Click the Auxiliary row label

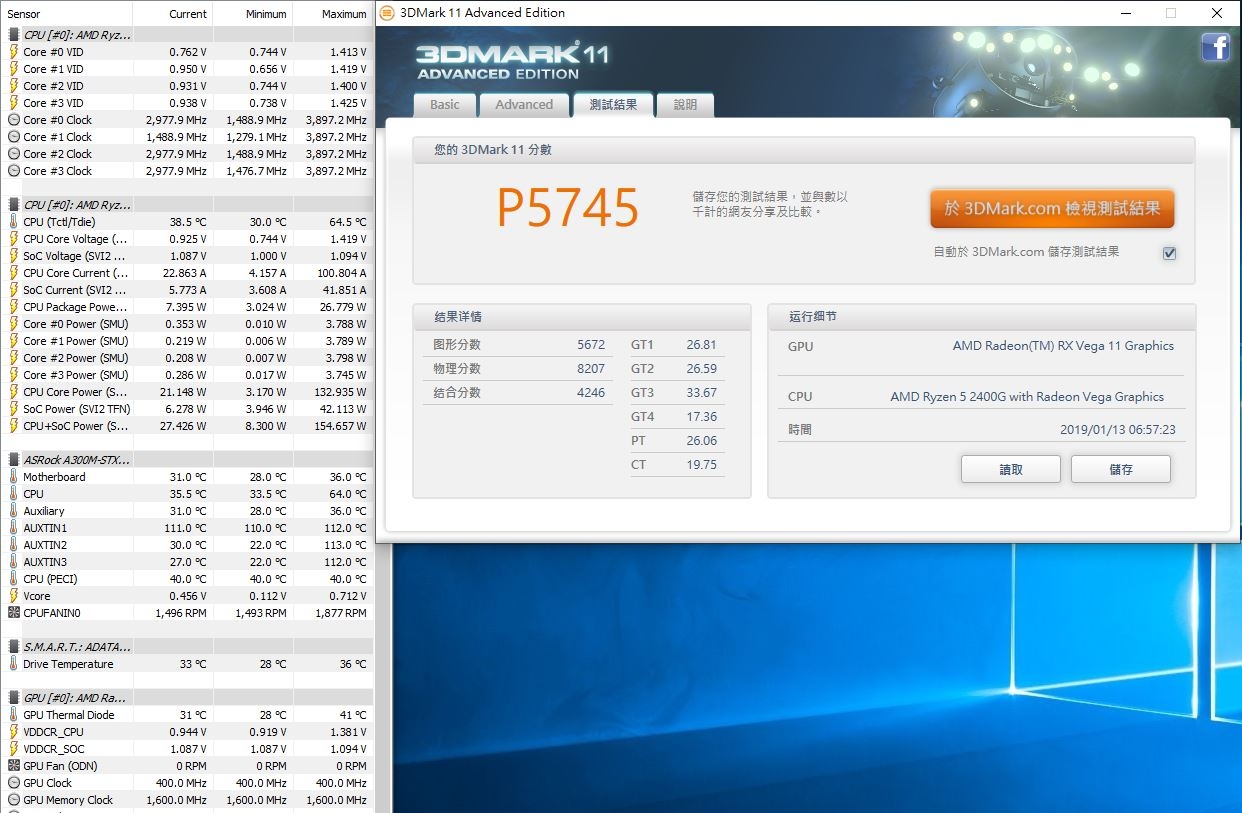44,511
